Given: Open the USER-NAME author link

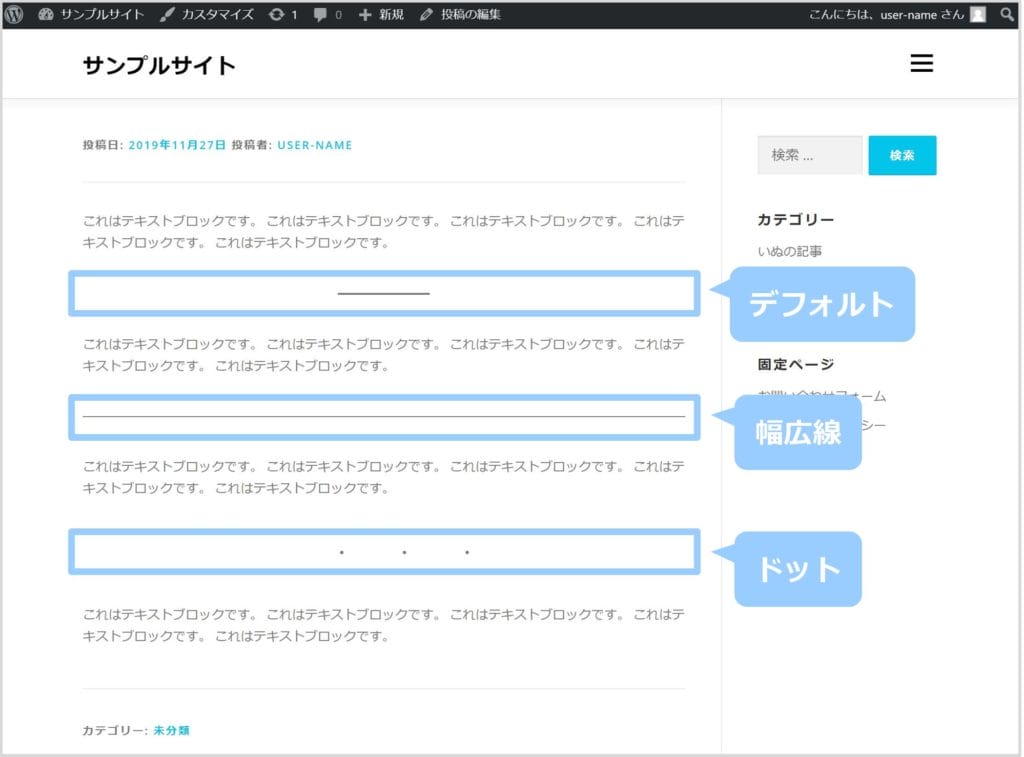Looking at the screenshot, I should (315, 145).
